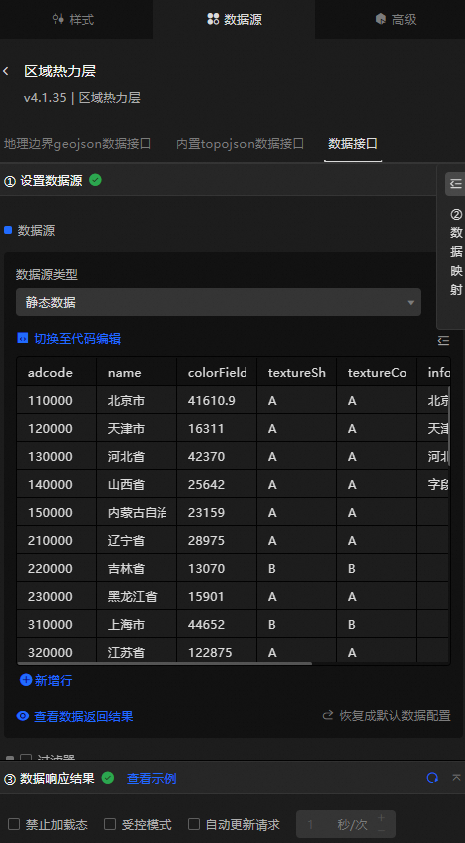
Task: Click the collapse icon beside 切换至代码编辑
Action: pyautogui.click(x=443, y=340)
